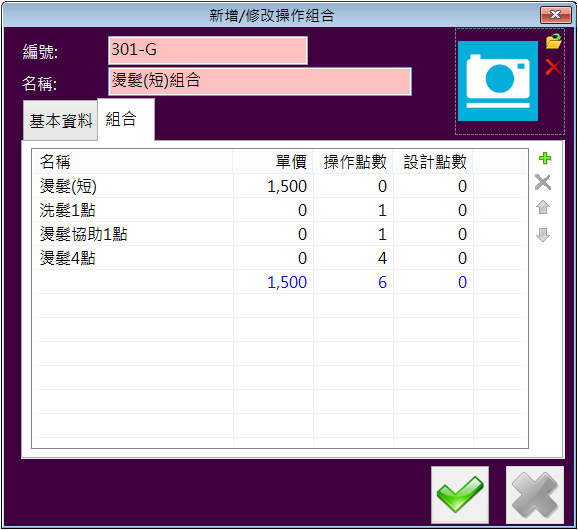This screenshot has width=578, height=530.
Task: Select the 燙髮(短) row
Action: 280,186
